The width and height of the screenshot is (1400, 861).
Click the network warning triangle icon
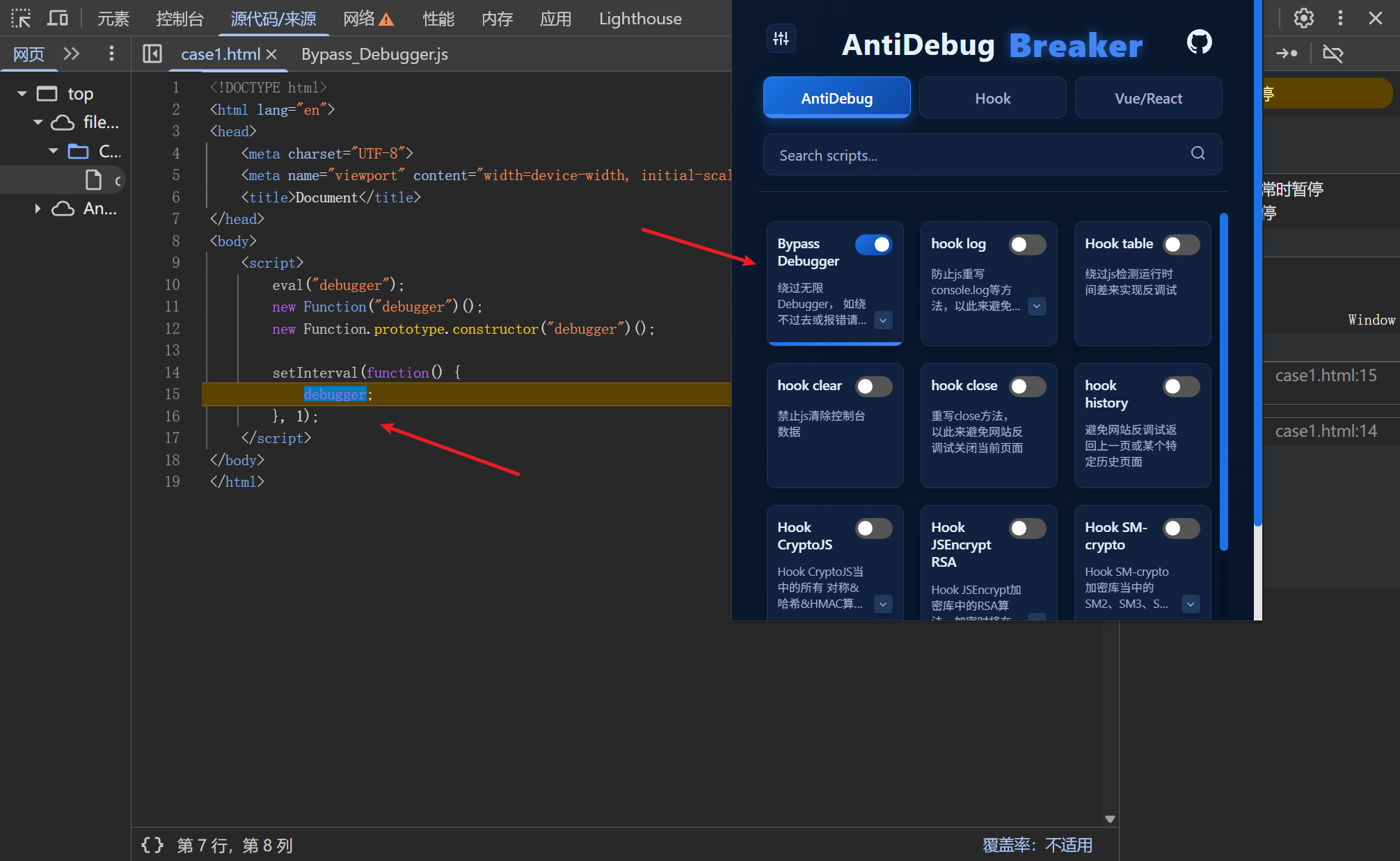pyautogui.click(x=386, y=19)
